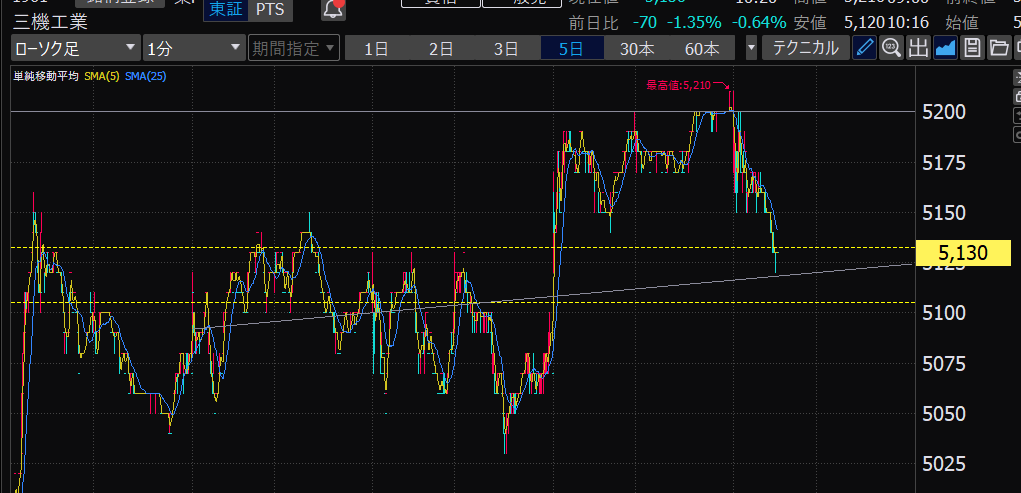The image size is (1021, 493).
Task: Click the yellow 5,130 current price tag
Action: (x=963, y=253)
